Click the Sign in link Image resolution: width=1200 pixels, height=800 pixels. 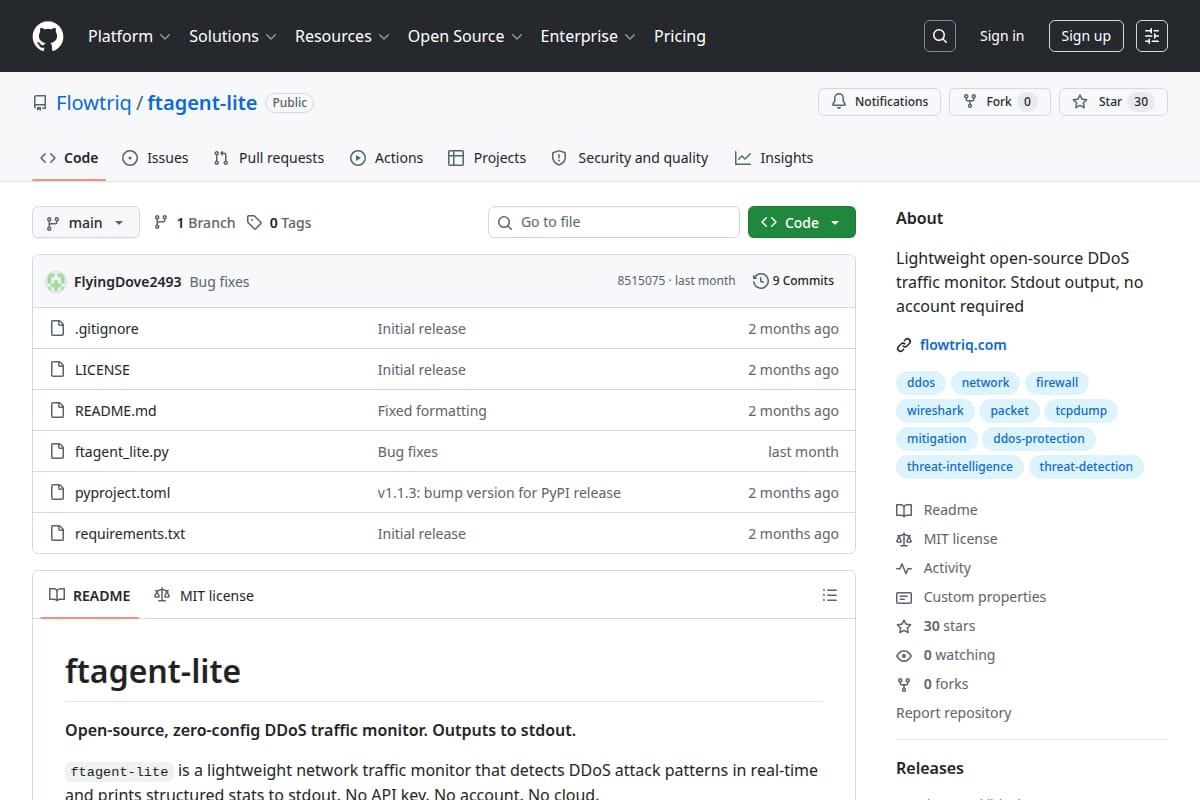tap(1002, 36)
